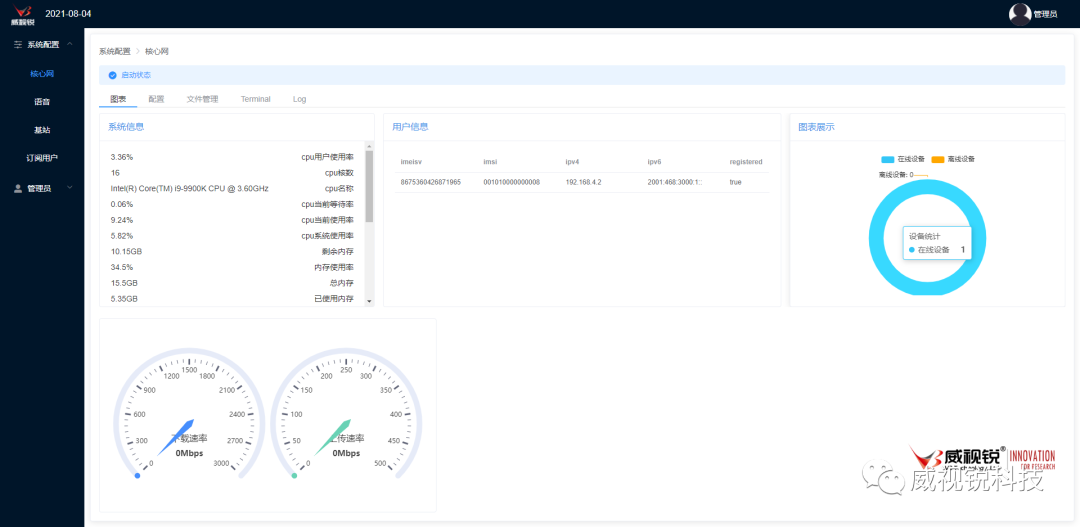Image resolution: width=1080 pixels, height=527 pixels.
Task: Click the registered column header
Action: pos(746,162)
